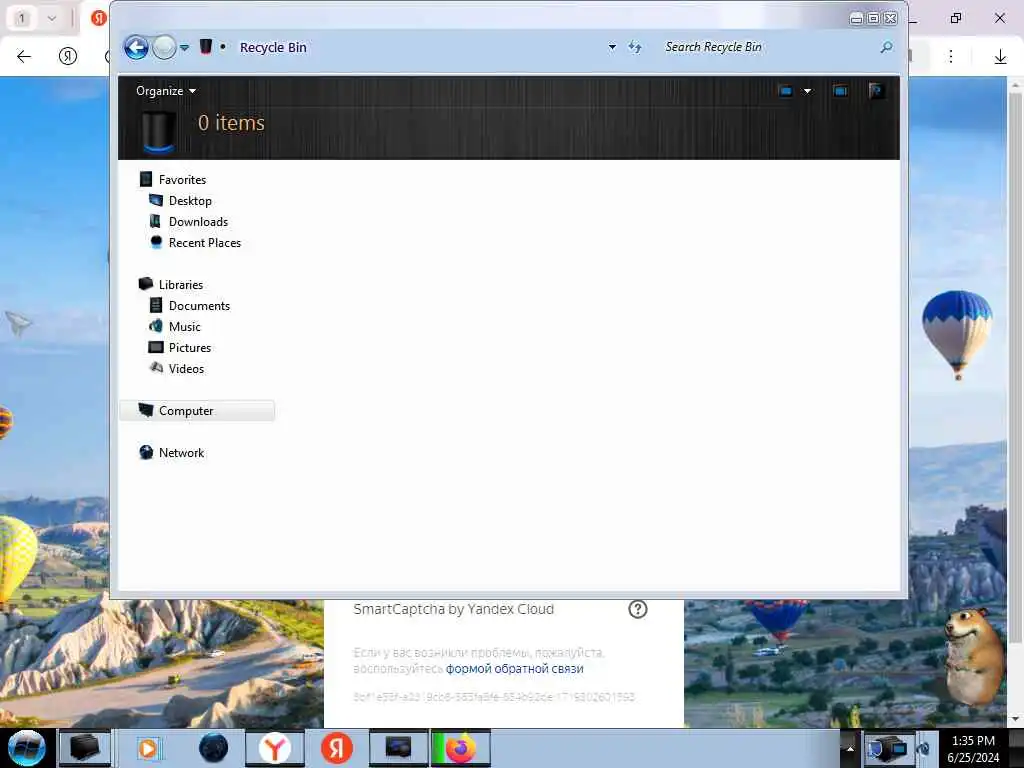Open Firefox on taskbar

point(460,748)
